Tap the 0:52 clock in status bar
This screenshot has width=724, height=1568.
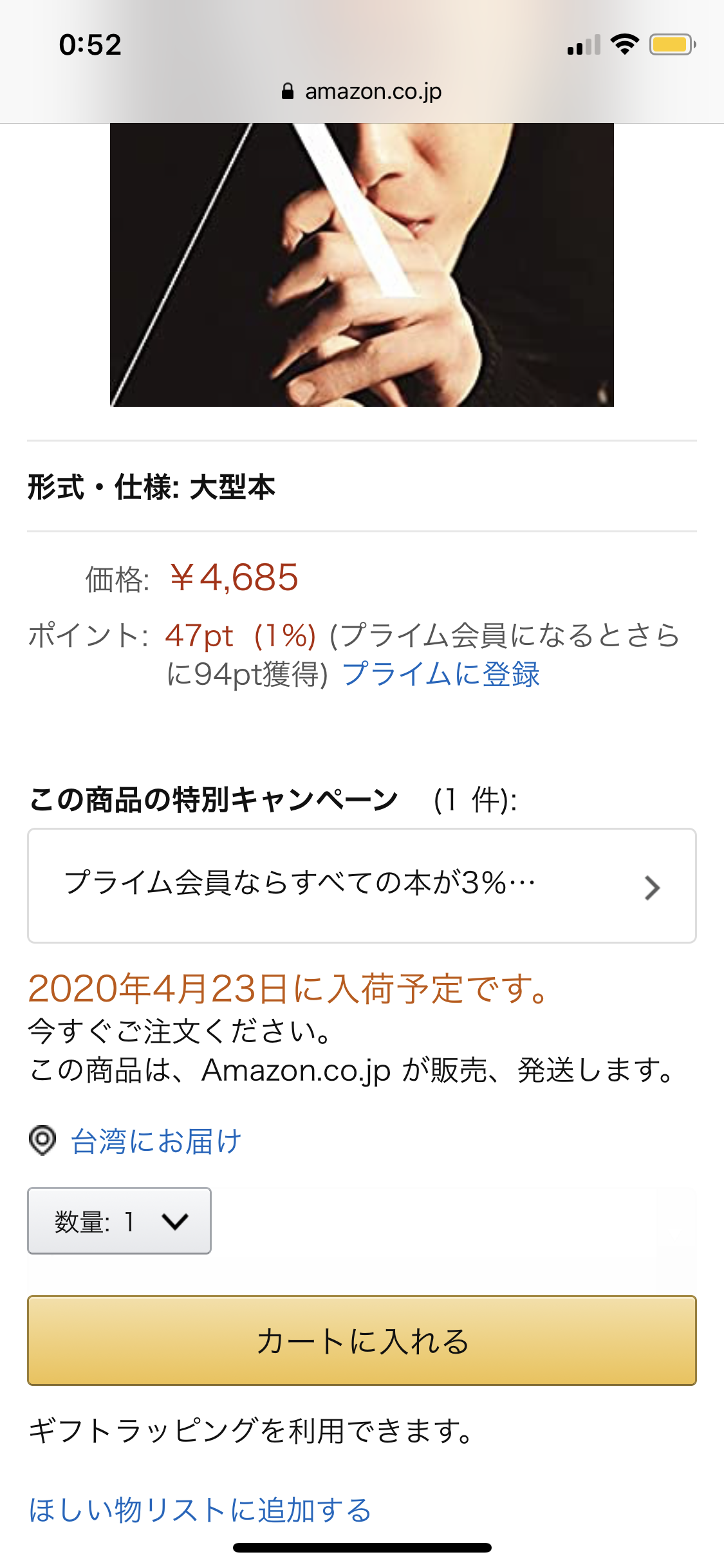pos(90,45)
